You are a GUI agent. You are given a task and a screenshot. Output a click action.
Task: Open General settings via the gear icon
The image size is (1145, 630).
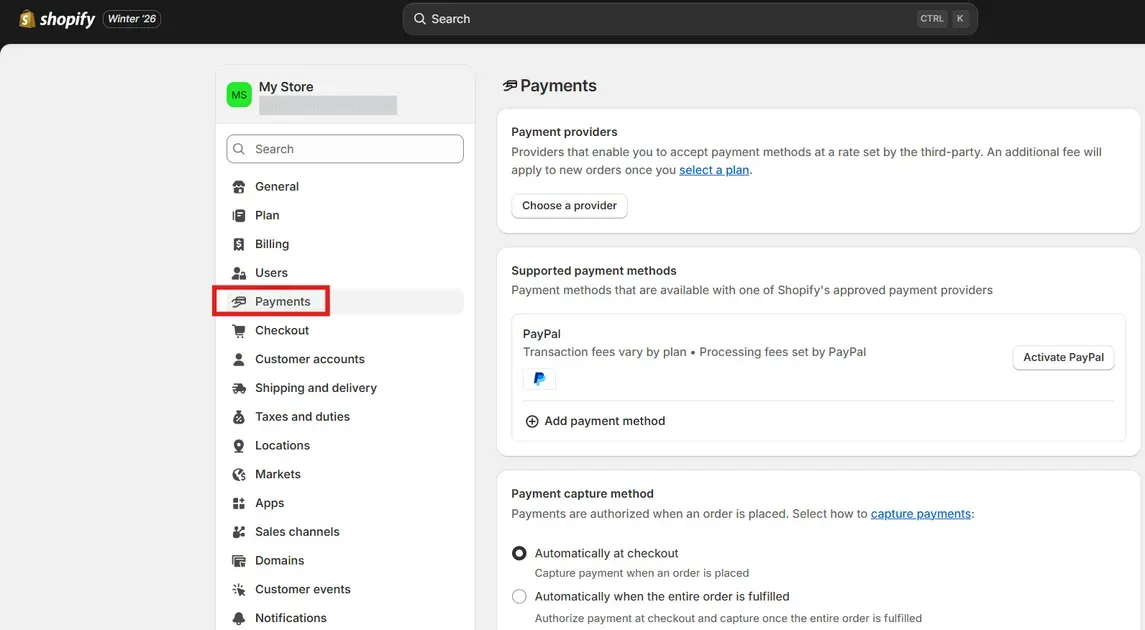239,186
